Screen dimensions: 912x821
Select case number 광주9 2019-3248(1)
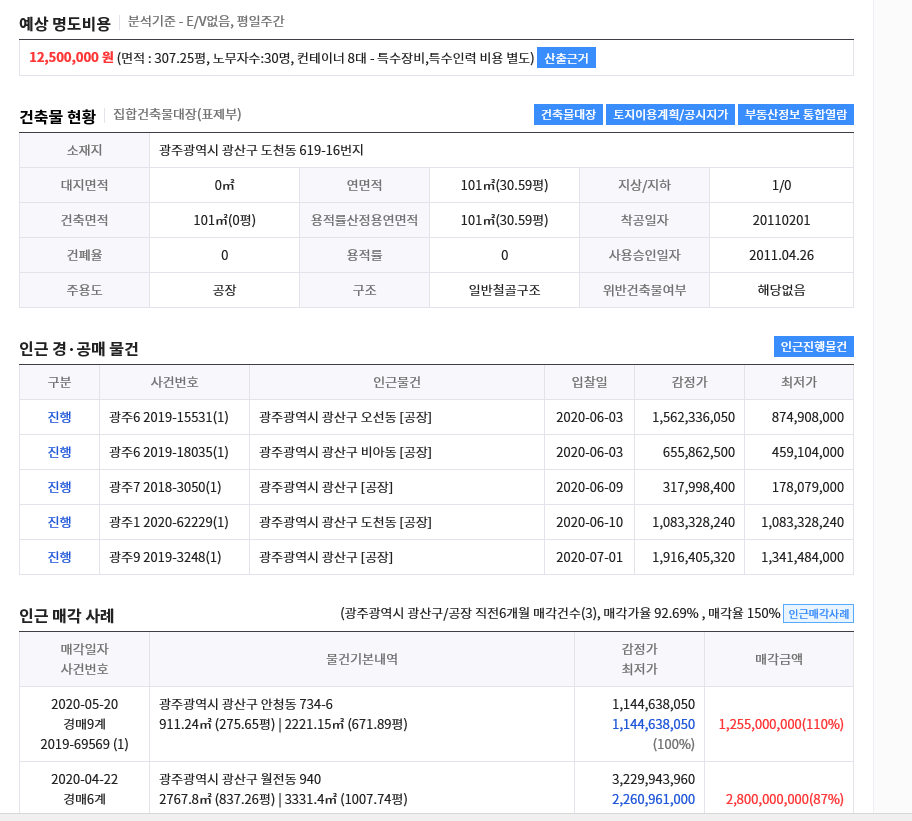pos(165,557)
